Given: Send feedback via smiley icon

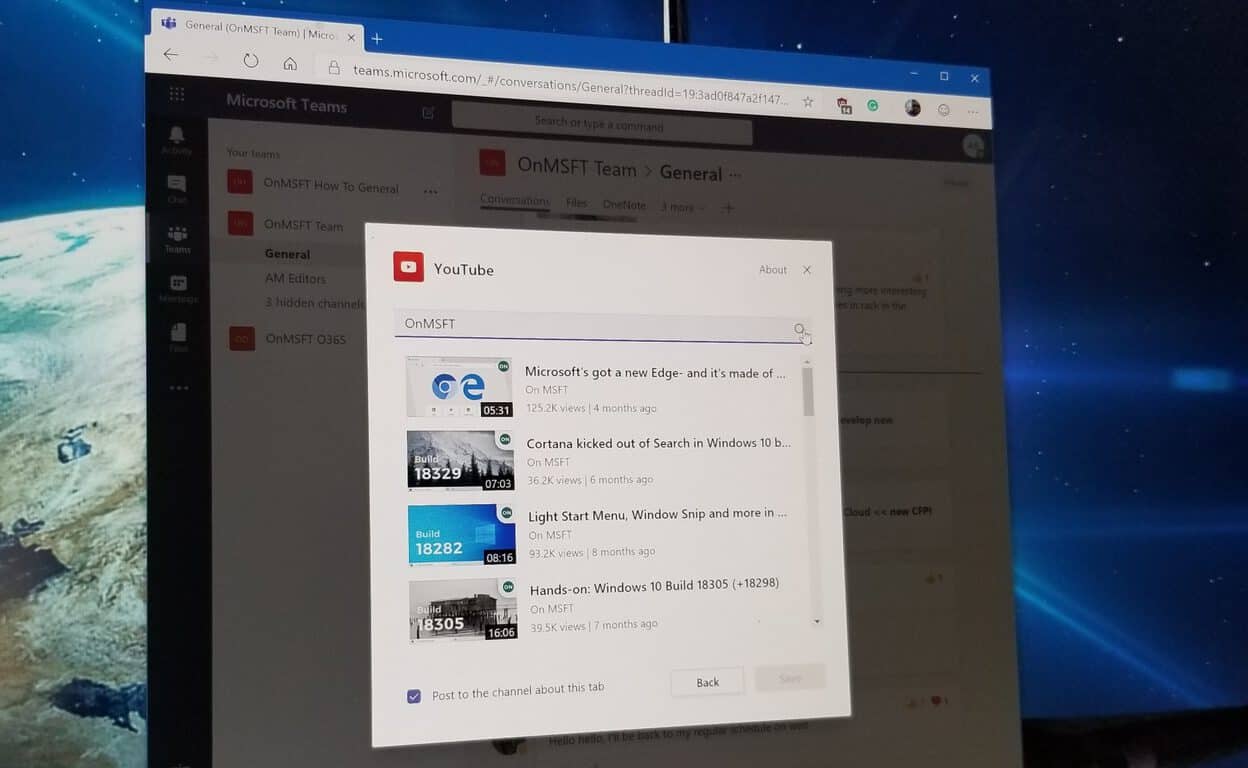Looking at the screenshot, I should point(944,110).
